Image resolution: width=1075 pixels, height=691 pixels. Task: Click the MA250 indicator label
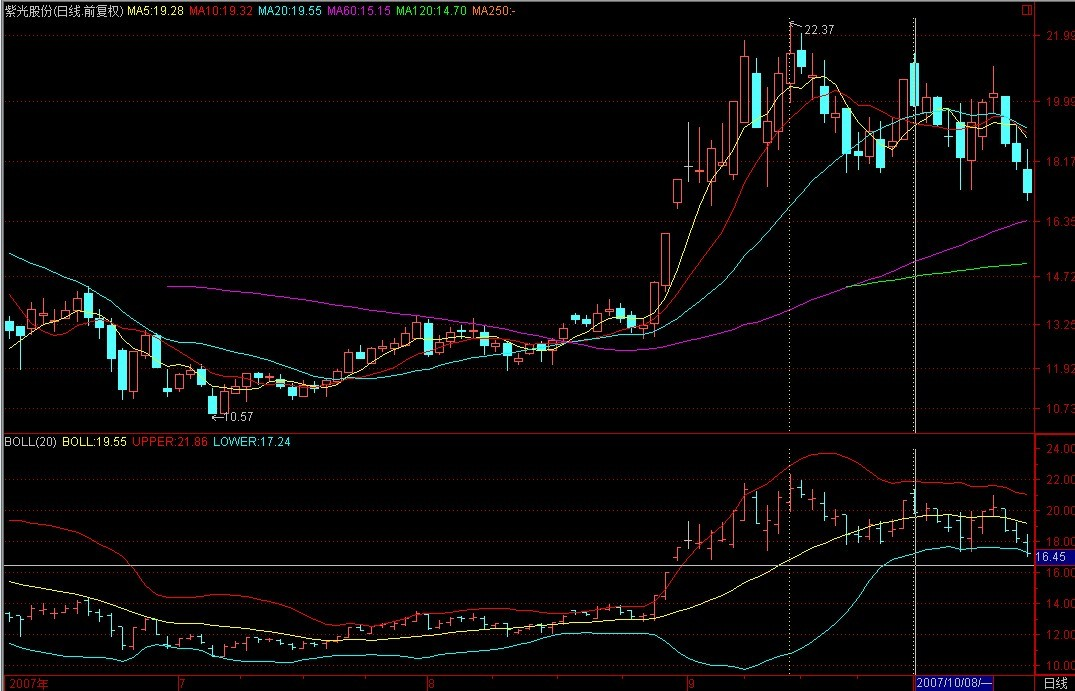pos(494,11)
